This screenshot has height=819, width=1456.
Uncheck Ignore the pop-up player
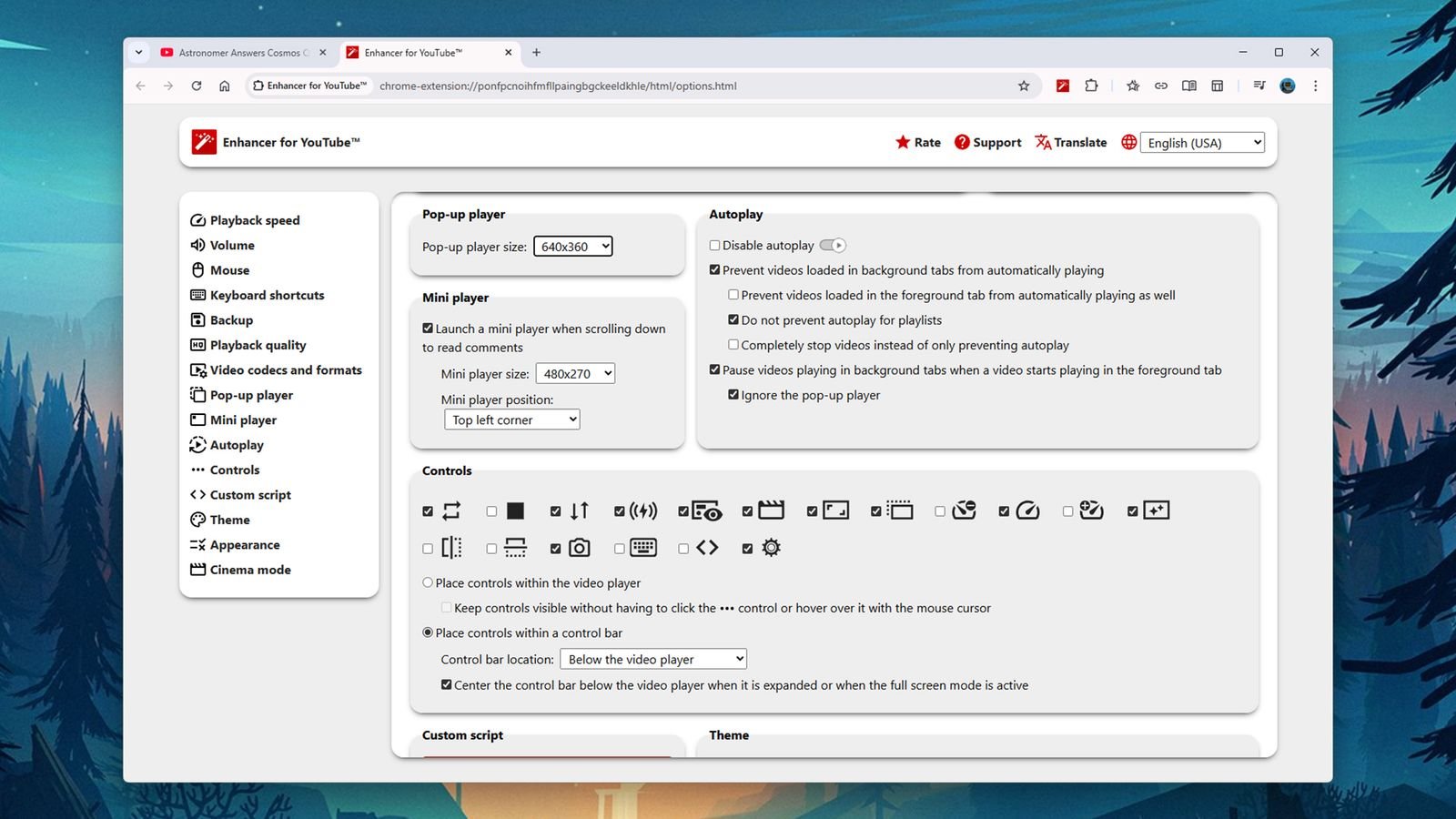click(x=733, y=394)
